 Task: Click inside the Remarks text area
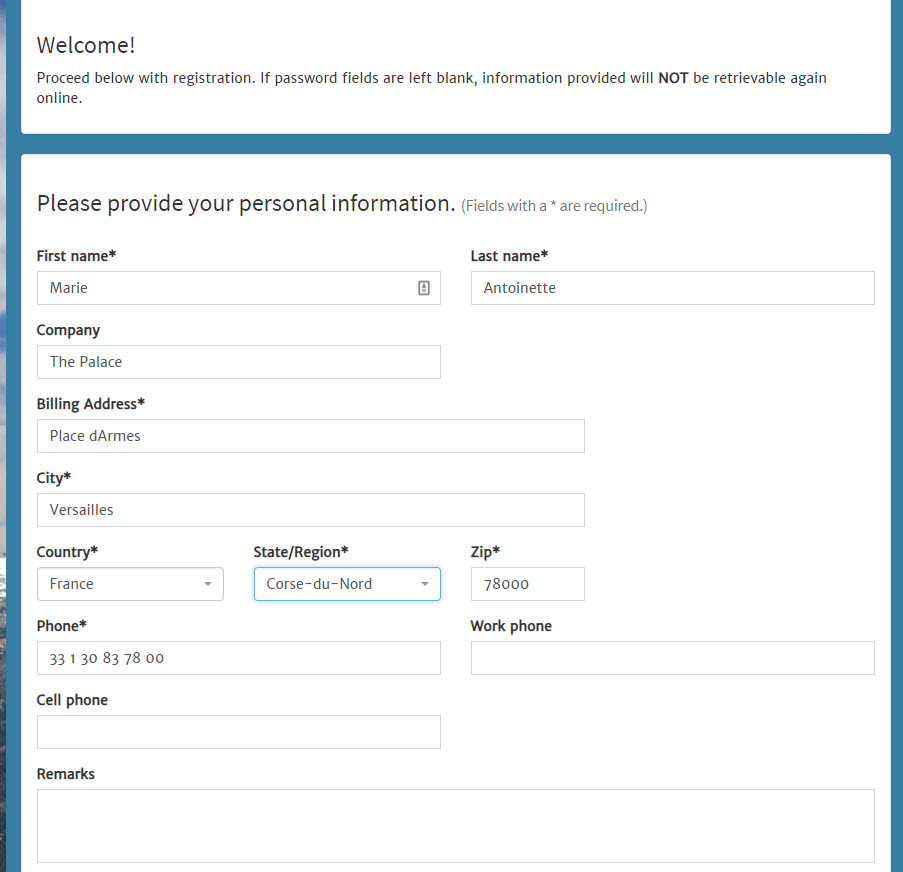pos(456,826)
